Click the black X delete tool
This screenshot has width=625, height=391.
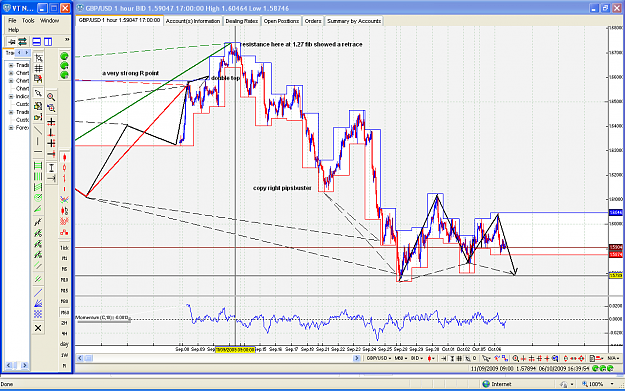click(x=38, y=328)
